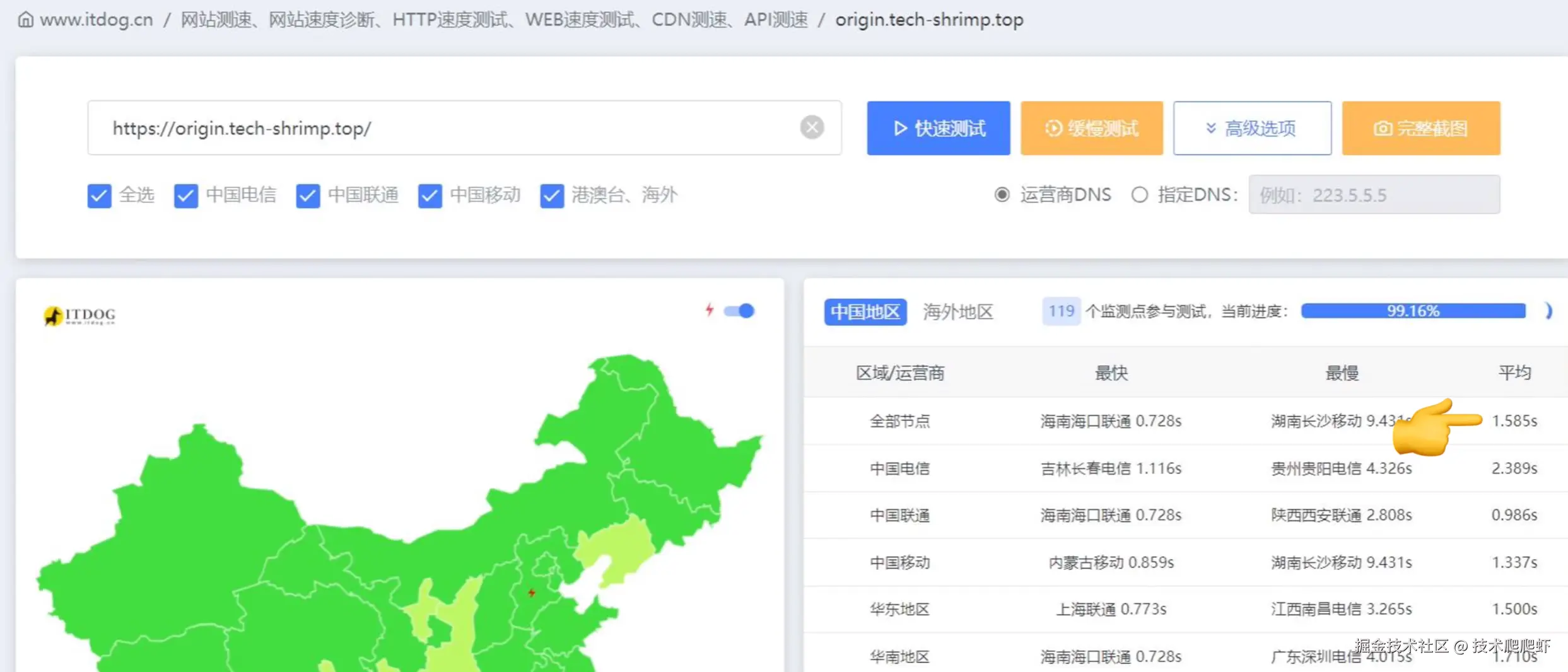This screenshot has height=672, width=1568.
Task: Select the 华东地区 row label
Action: tap(900, 609)
